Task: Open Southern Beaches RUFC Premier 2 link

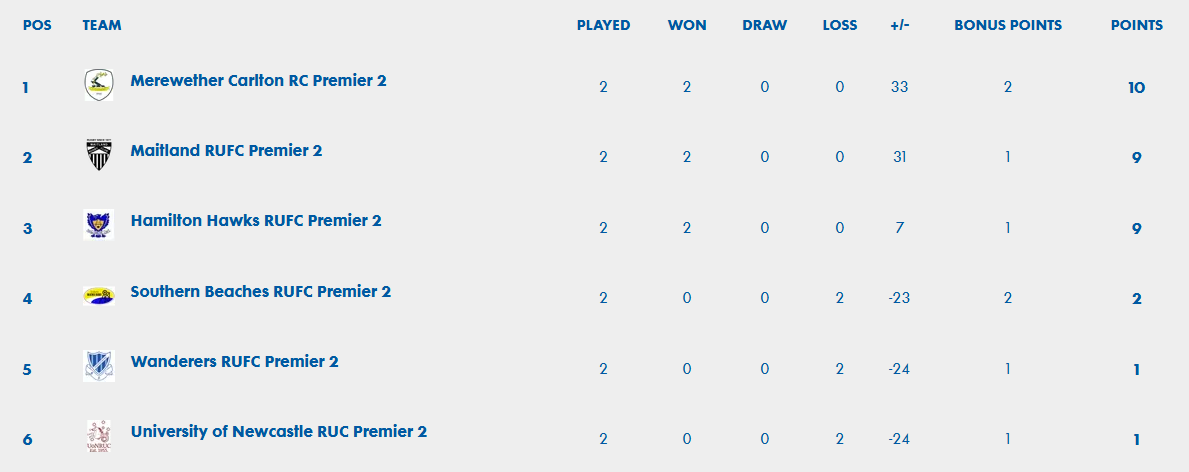Action: click(x=261, y=291)
